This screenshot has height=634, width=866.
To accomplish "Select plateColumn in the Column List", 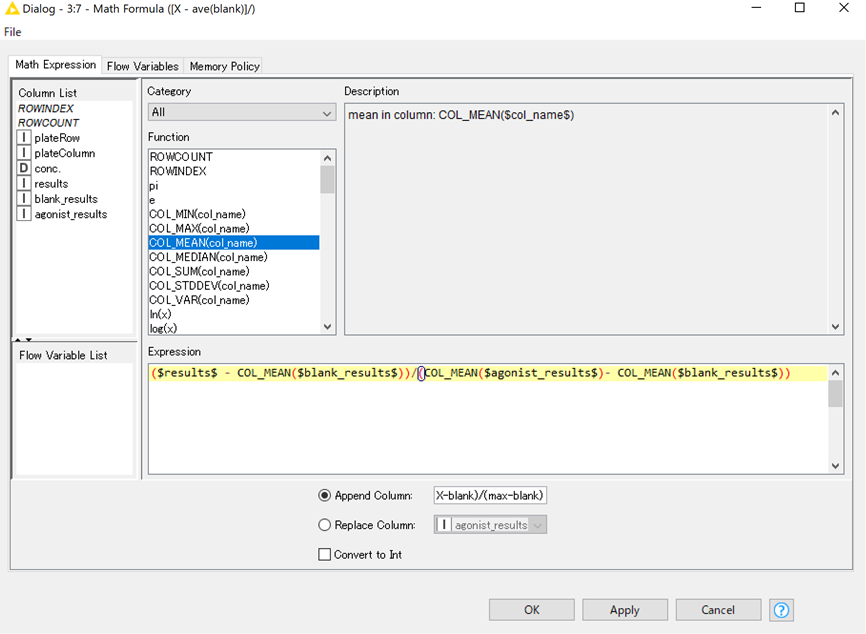I will [65, 153].
